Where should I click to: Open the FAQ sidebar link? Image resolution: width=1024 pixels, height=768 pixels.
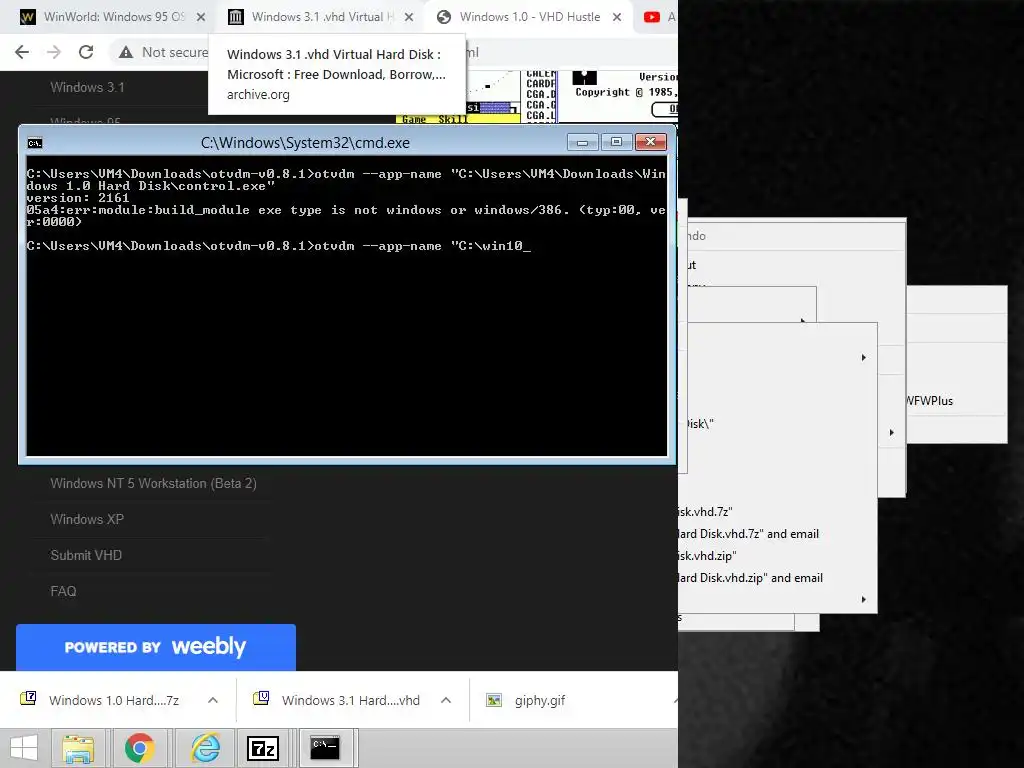point(63,591)
